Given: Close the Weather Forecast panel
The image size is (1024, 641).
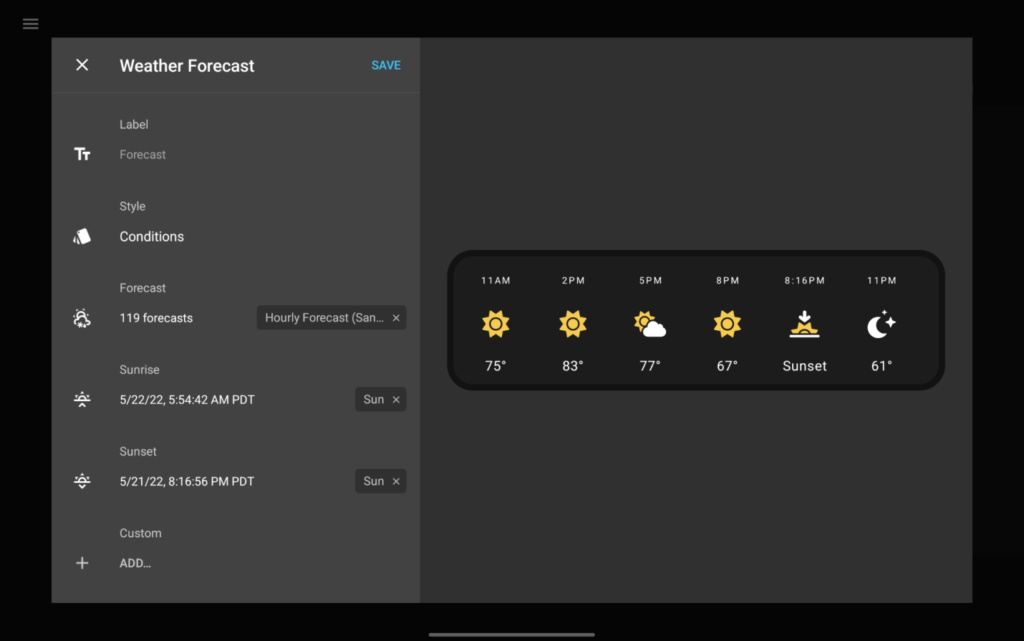Looking at the screenshot, I should [x=82, y=65].
